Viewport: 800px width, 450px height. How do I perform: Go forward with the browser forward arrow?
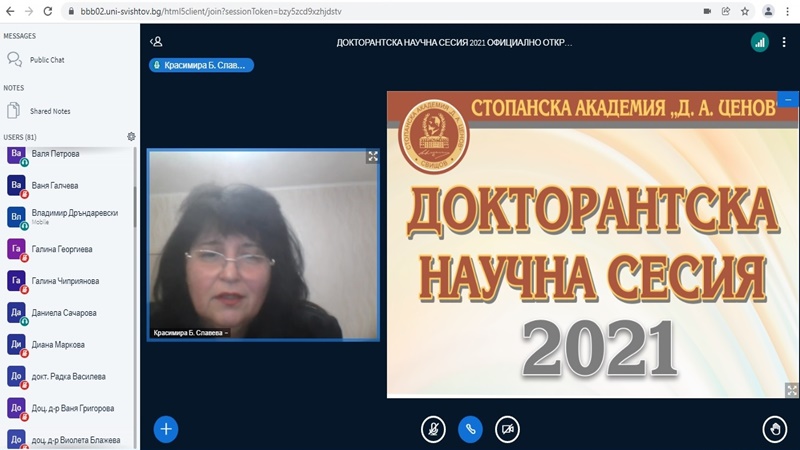click(x=29, y=11)
